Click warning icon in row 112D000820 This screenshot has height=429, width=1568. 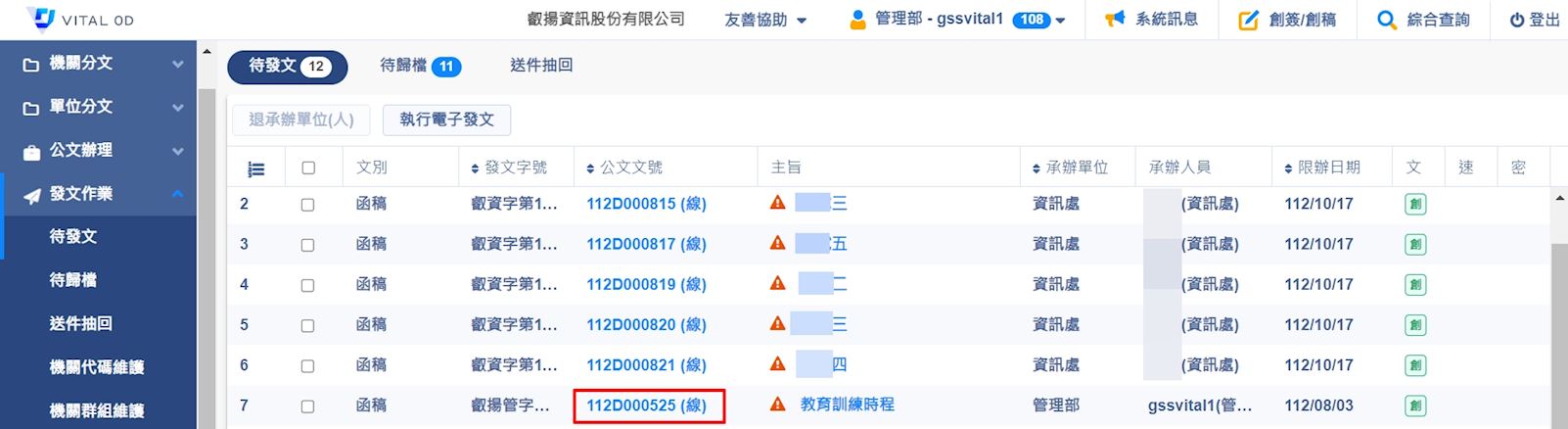tap(778, 323)
